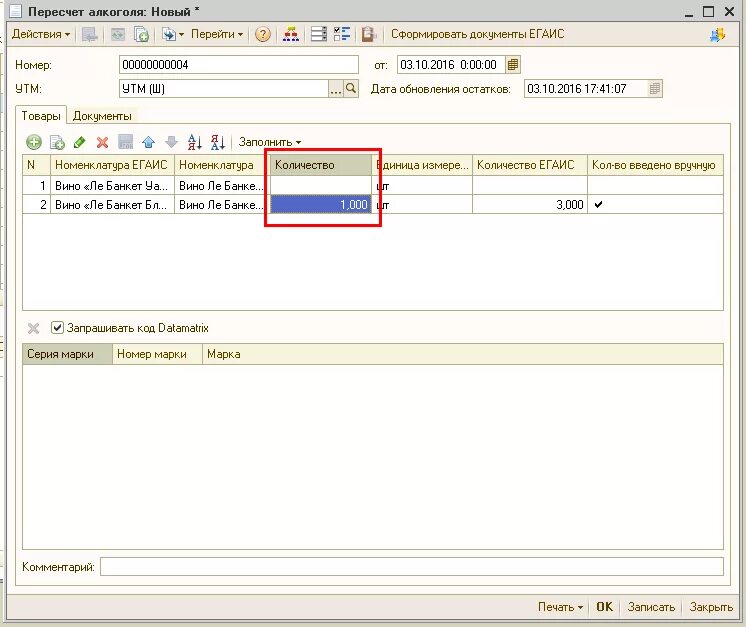Click the Количество ЕГАИС value 3,000
Viewport: 746px width, 627px height.
coord(530,205)
